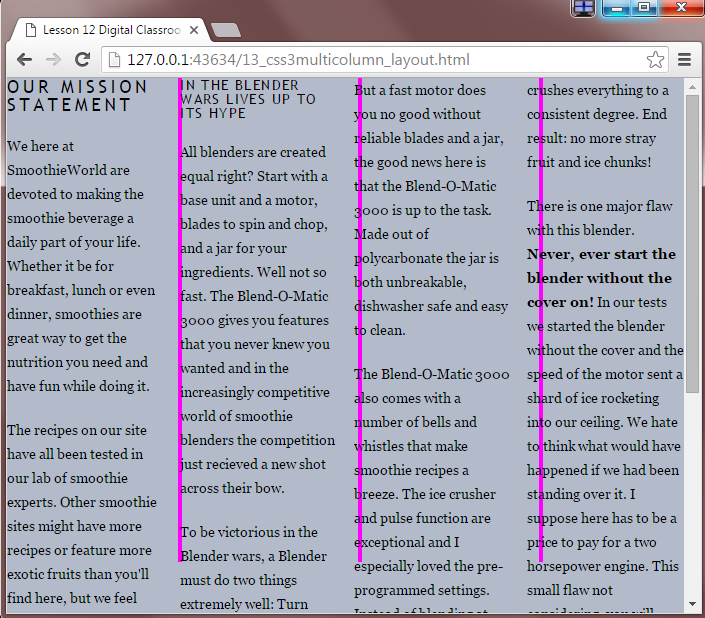This screenshot has width=705, height=618.
Task: Bookmark this page with the star icon
Action: [655, 60]
